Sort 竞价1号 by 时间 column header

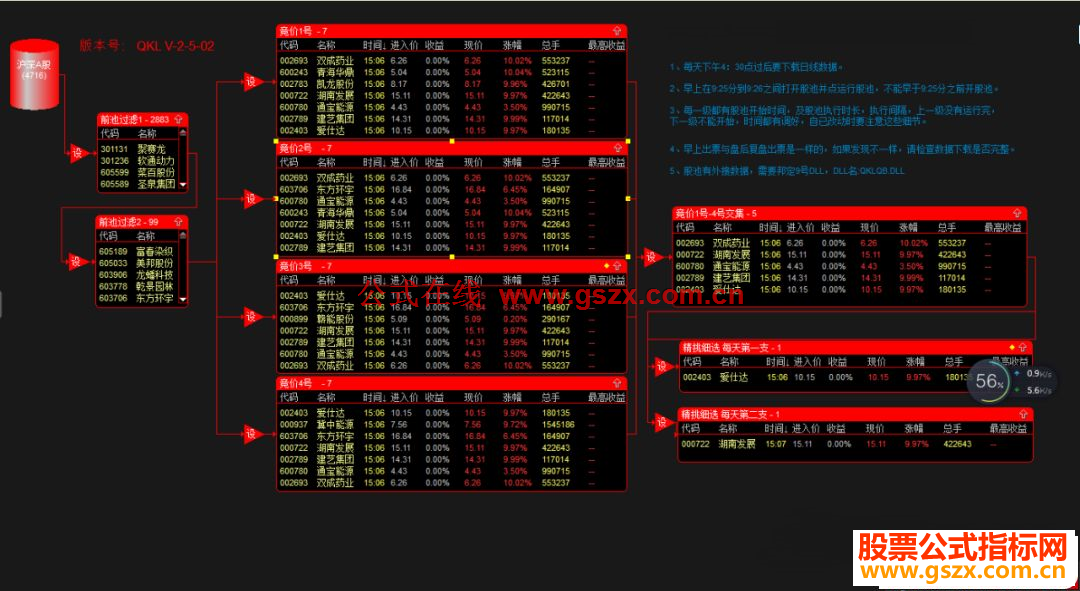[x=375, y=45]
